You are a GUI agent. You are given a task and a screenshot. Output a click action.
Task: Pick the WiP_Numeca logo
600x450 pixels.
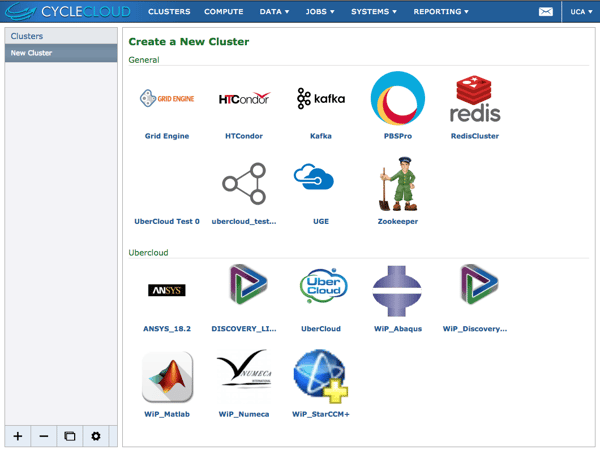click(244, 369)
